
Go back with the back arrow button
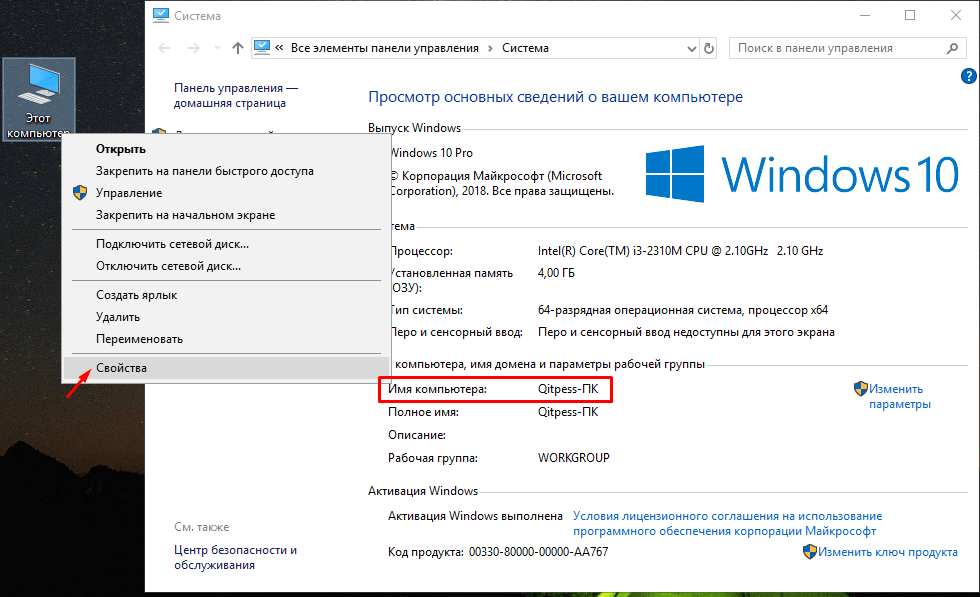point(164,48)
